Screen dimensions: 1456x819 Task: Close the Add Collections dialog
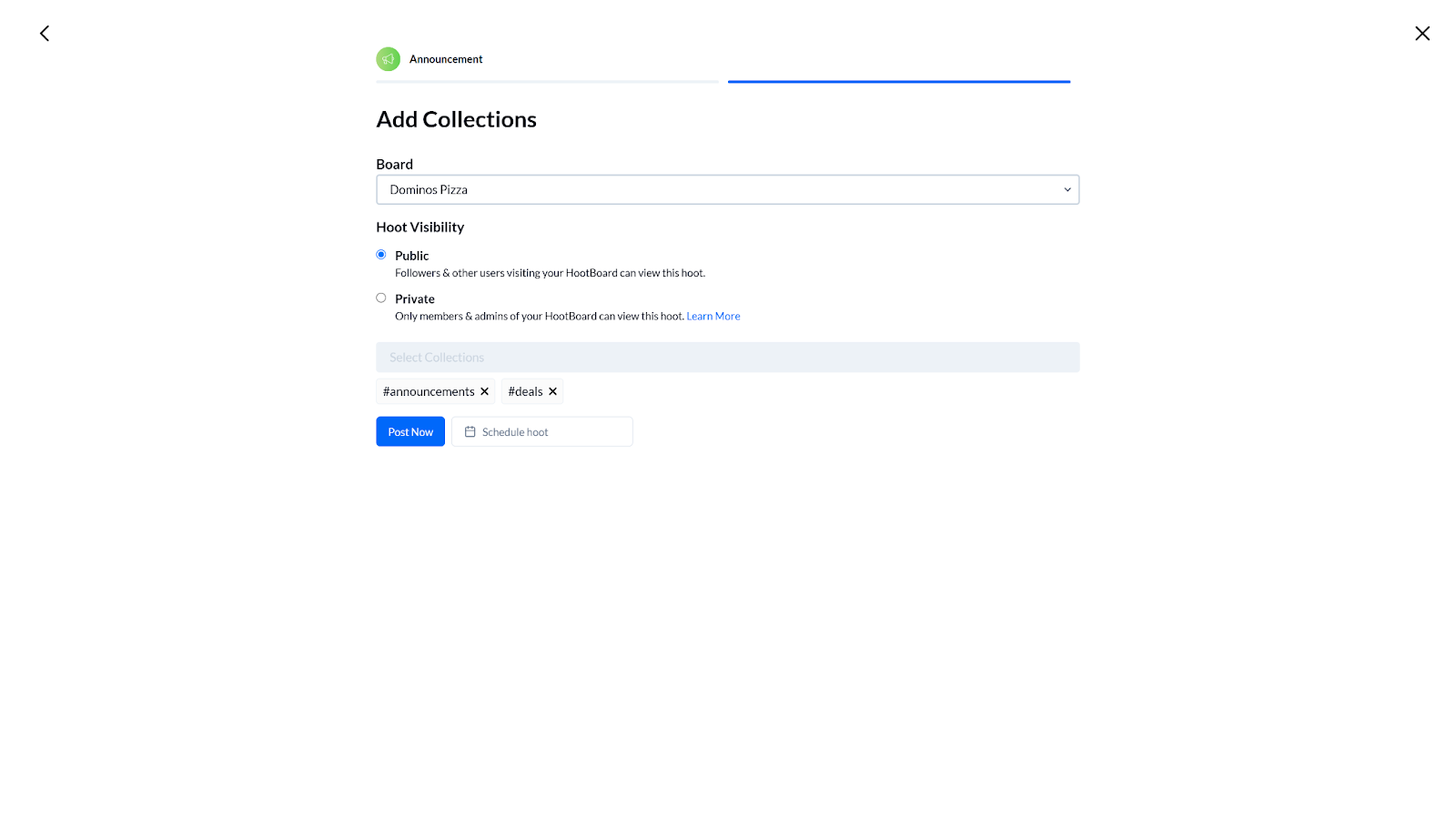(1422, 34)
